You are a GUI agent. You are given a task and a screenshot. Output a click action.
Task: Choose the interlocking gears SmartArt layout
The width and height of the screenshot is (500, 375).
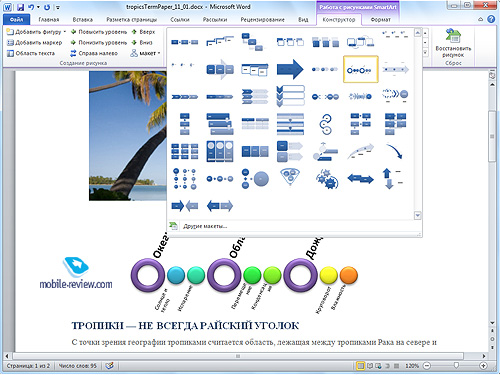pos(326,179)
